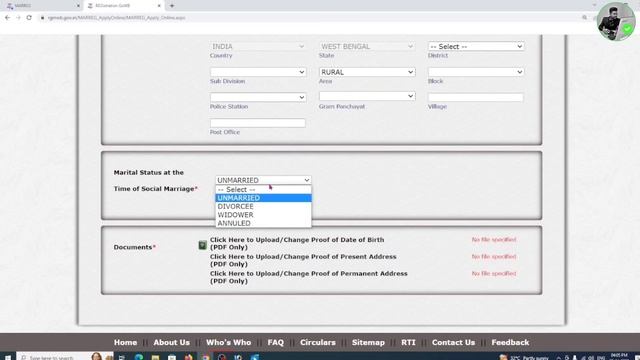Viewport: 640px width, 360px height.
Task: Click the webcam presenter thumbnail
Action: point(616,21)
